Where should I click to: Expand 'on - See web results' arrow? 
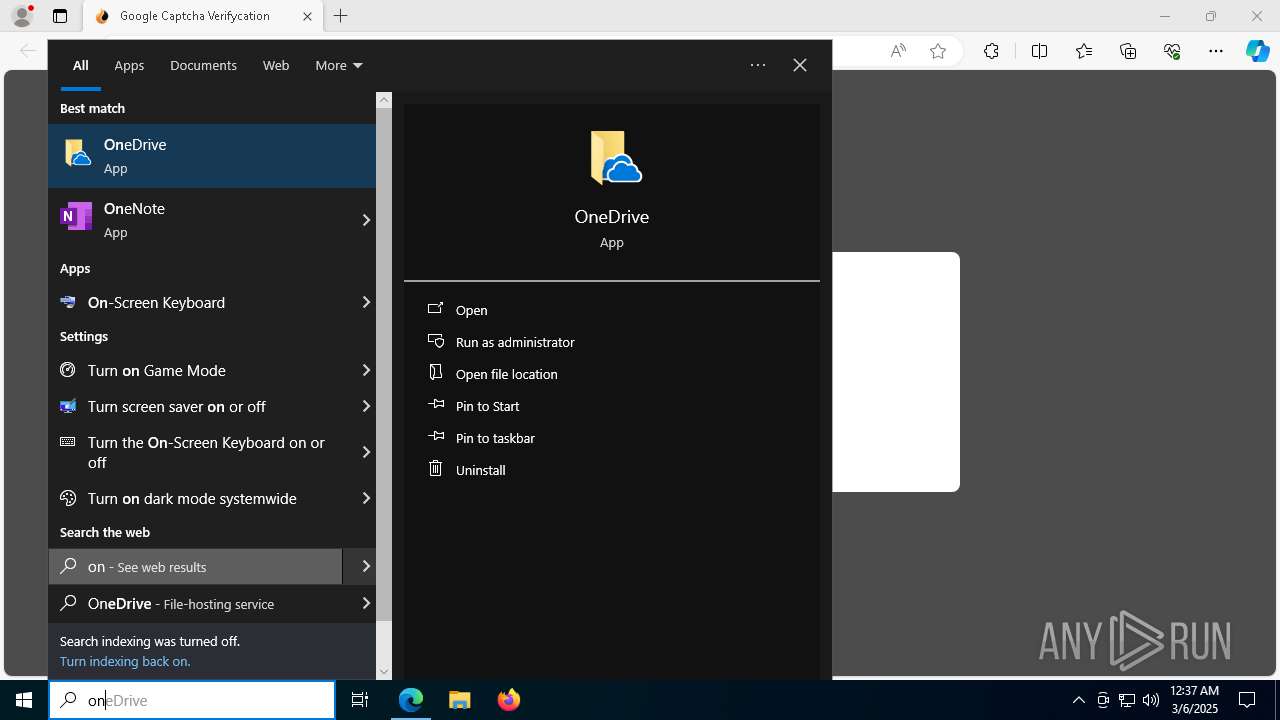pyautogui.click(x=366, y=566)
